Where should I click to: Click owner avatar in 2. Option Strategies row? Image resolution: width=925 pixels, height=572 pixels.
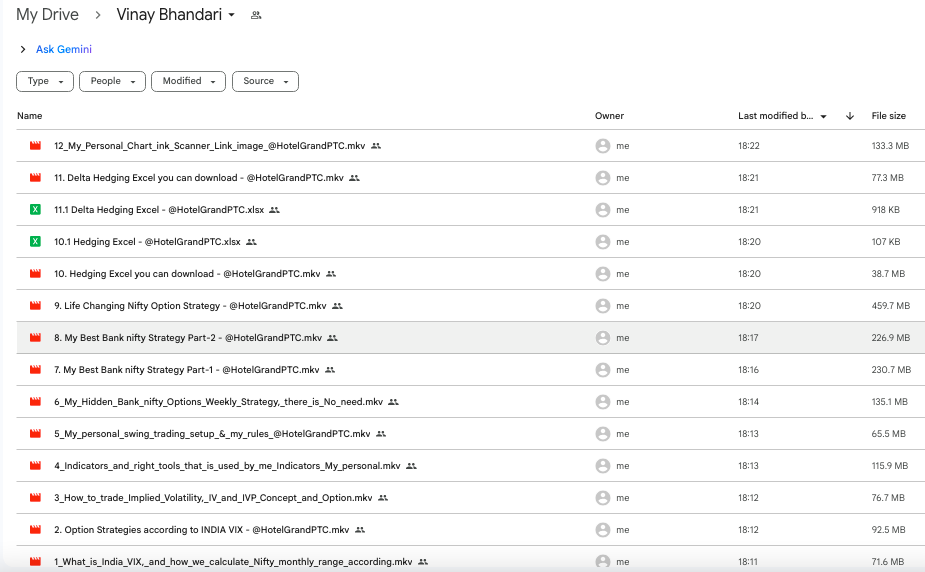602,530
